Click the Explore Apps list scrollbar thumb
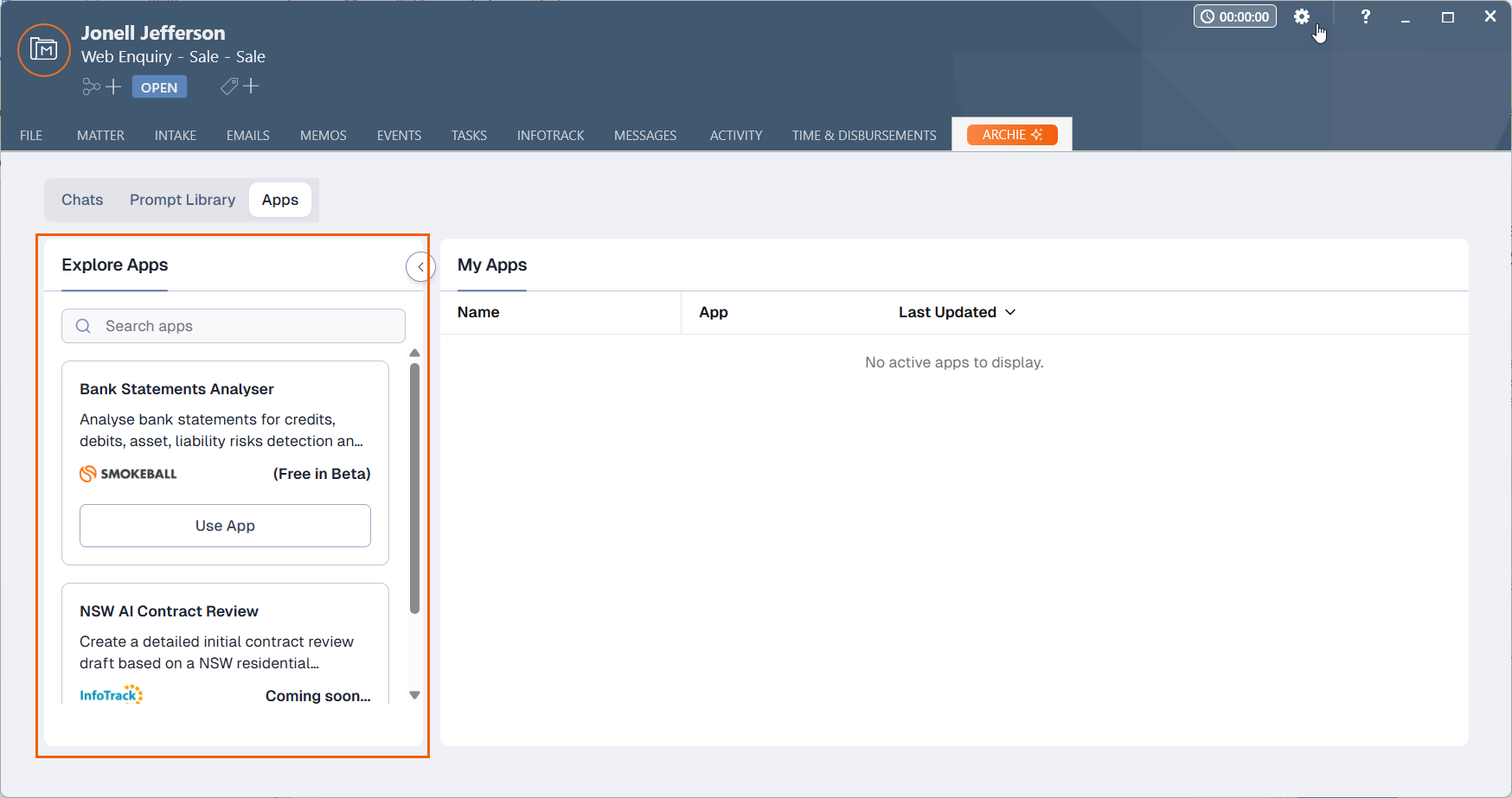Screen dimensions: 1512x798 pyautogui.click(x=414, y=488)
